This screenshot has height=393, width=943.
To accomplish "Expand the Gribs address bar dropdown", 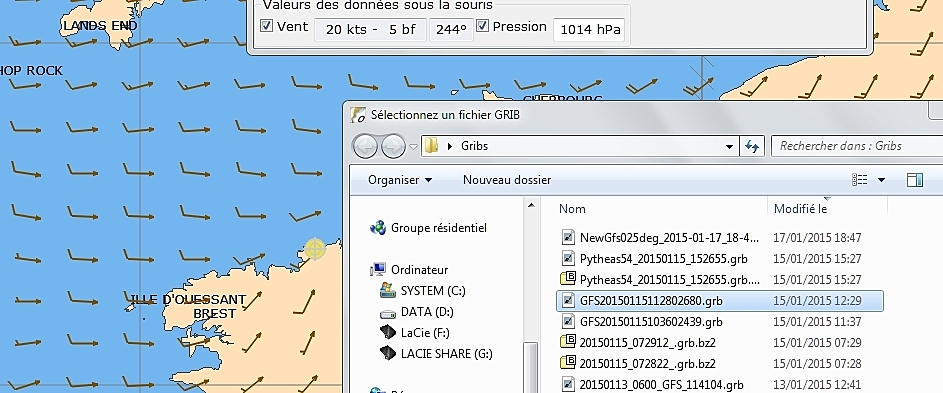I will [x=730, y=146].
